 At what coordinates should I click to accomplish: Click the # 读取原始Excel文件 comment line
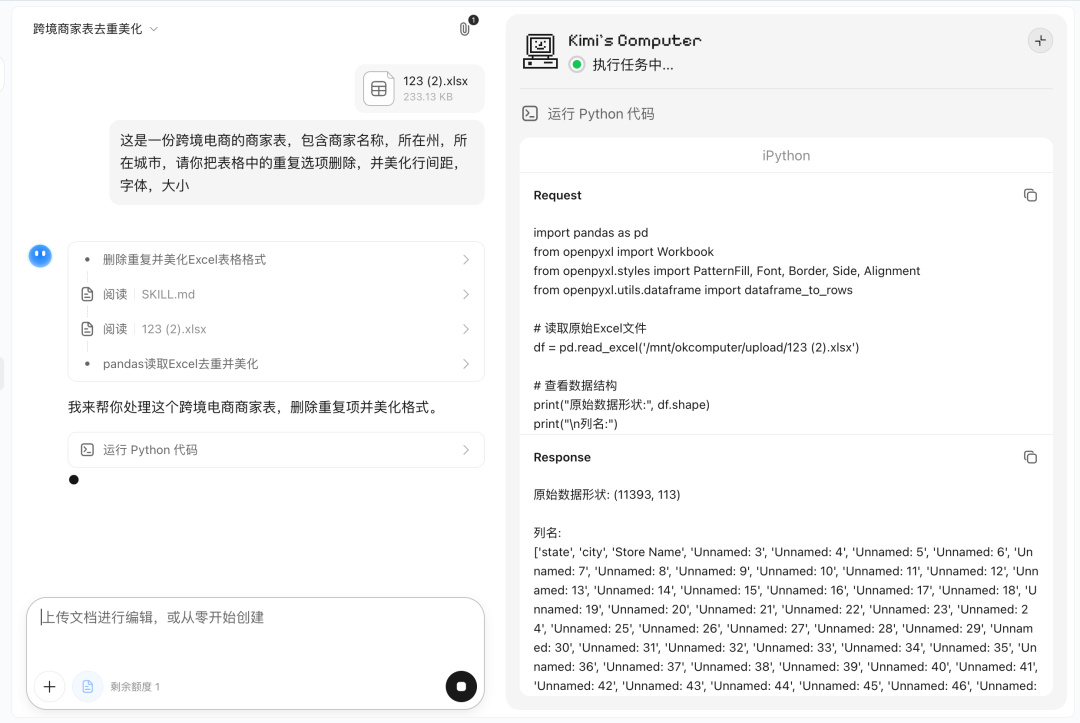(x=590, y=328)
